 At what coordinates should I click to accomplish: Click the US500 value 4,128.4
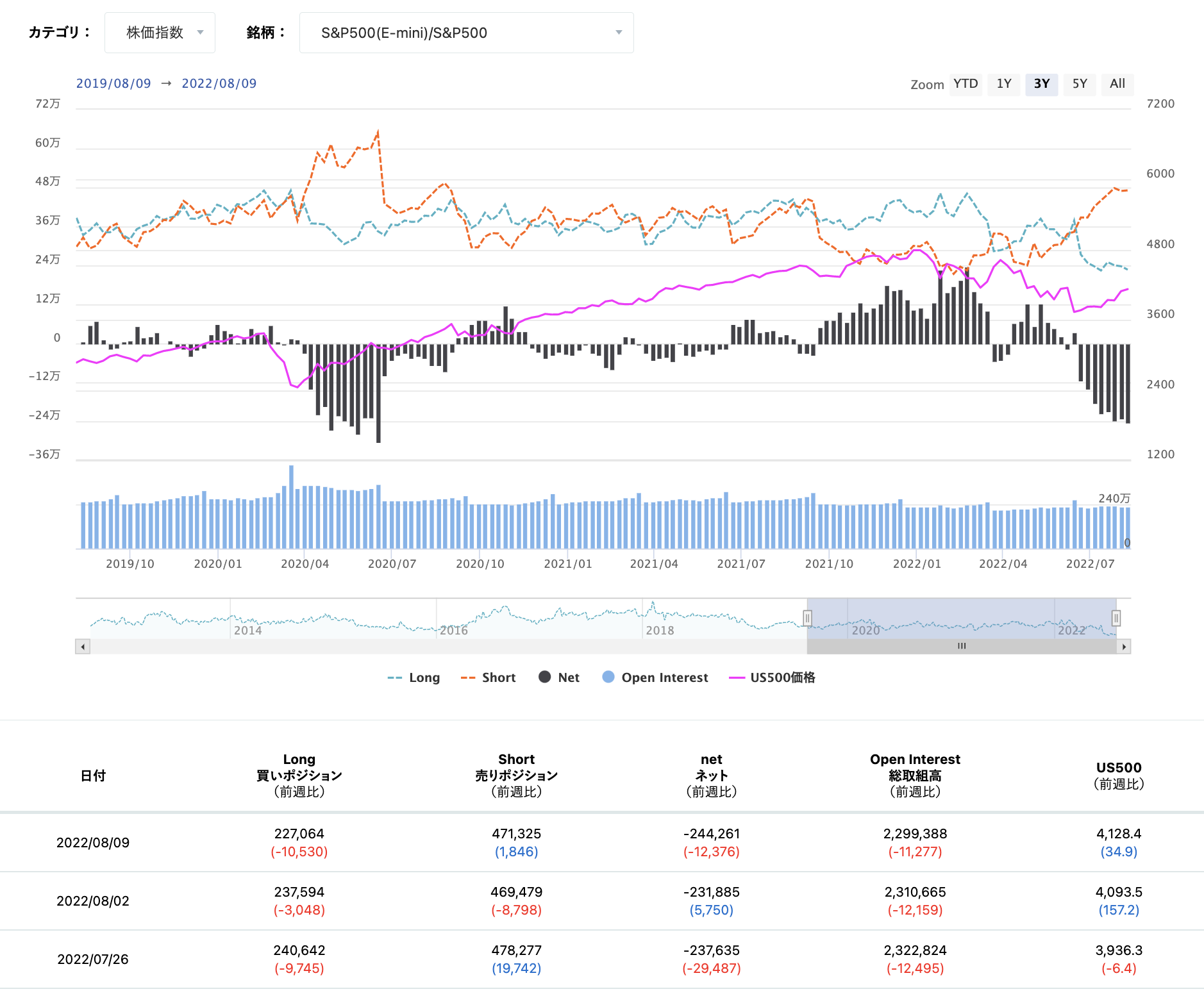point(1119,834)
